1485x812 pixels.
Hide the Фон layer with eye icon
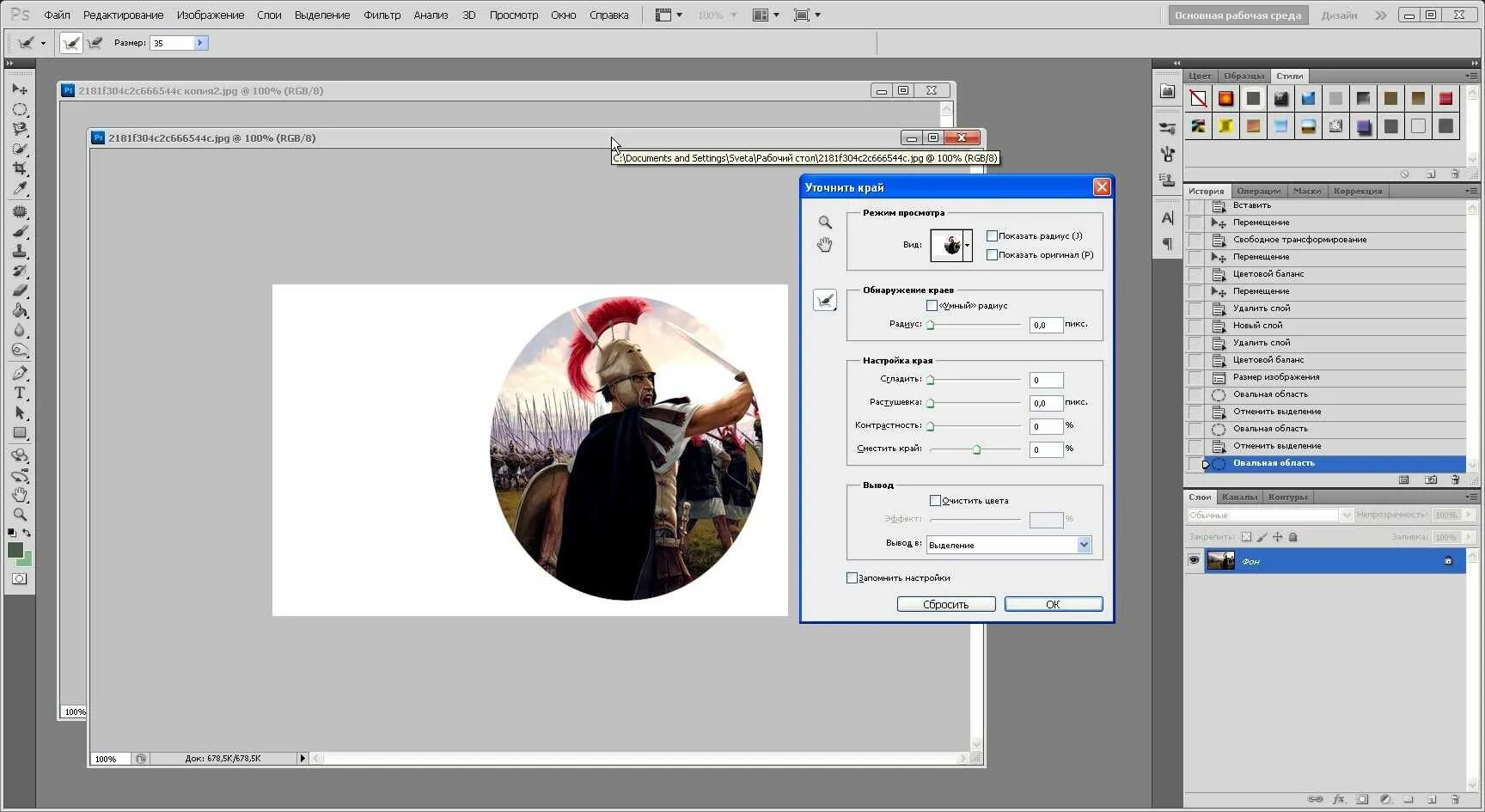click(x=1194, y=561)
